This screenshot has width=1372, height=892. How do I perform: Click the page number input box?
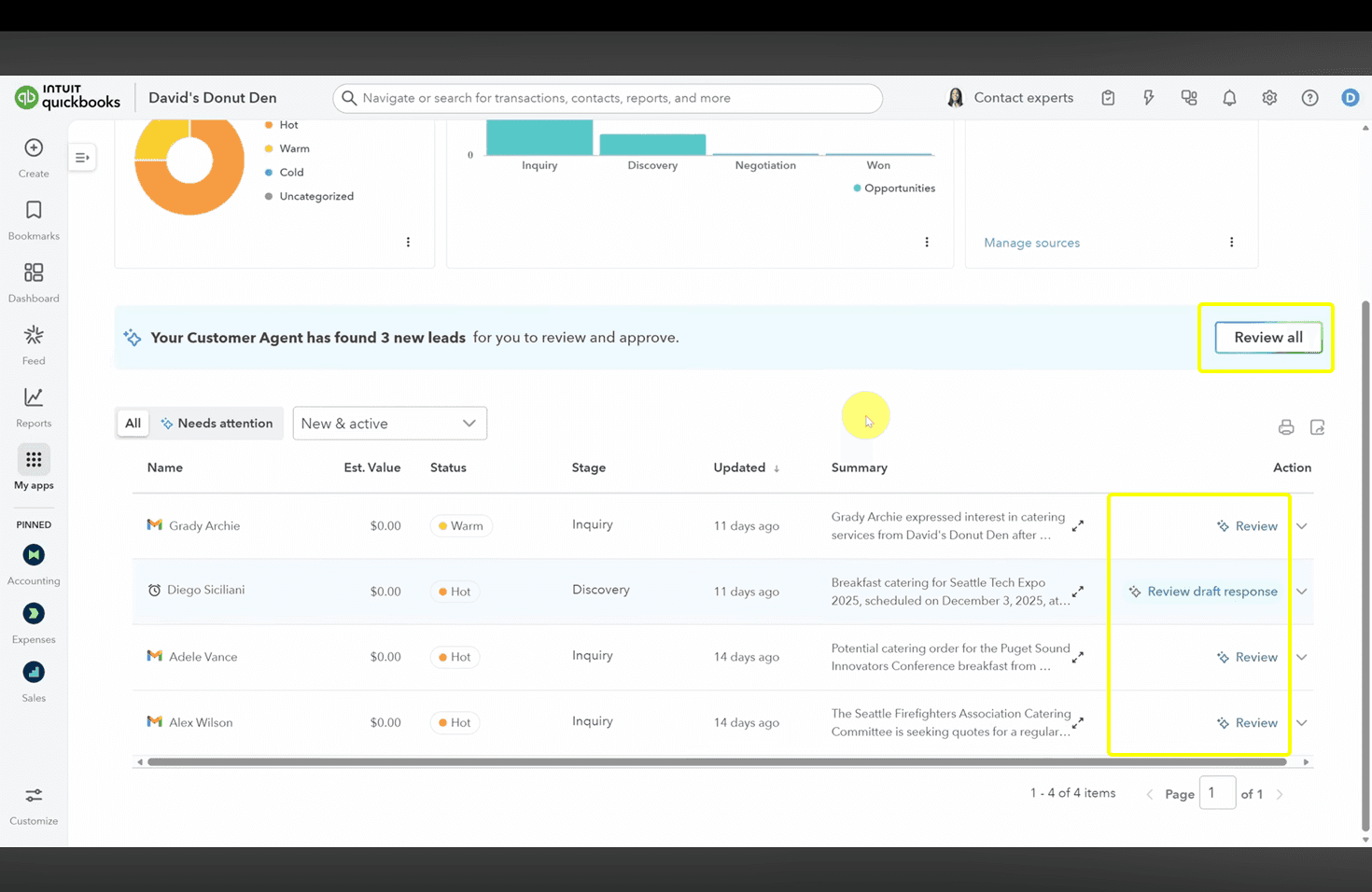pos(1217,793)
